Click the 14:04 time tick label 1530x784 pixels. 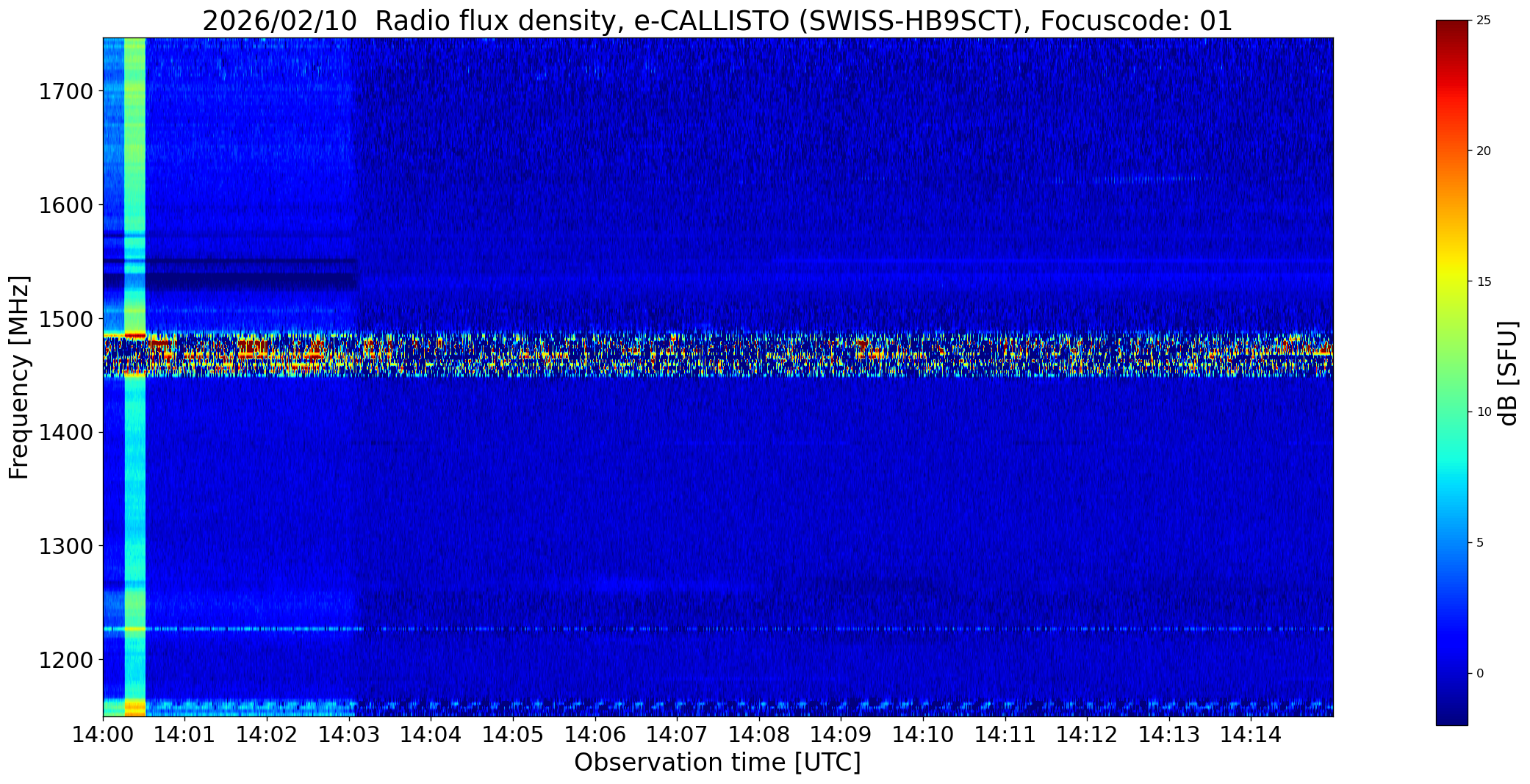pos(431,734)
